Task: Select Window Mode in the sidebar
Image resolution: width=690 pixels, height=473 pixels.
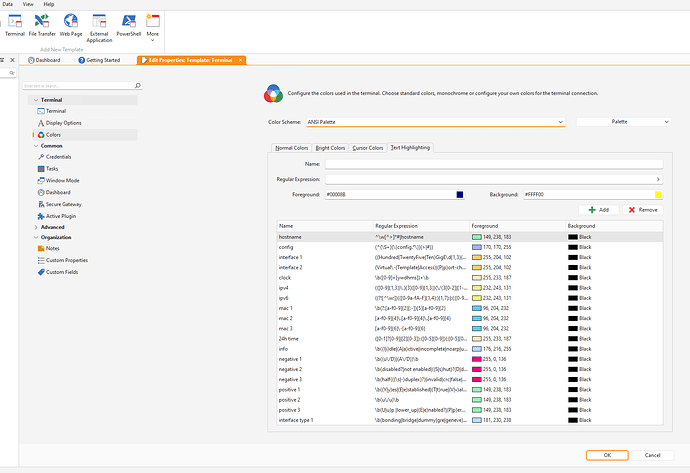Action: [x=61, y=180]
